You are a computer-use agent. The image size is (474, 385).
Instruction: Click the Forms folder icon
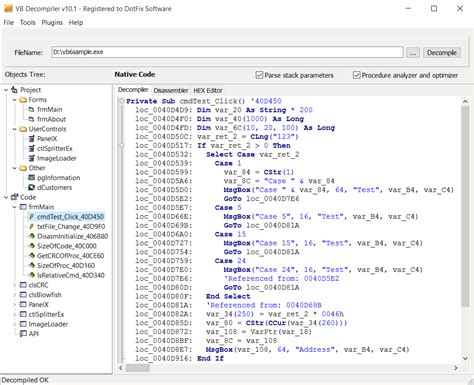click(x=23, y=100)
